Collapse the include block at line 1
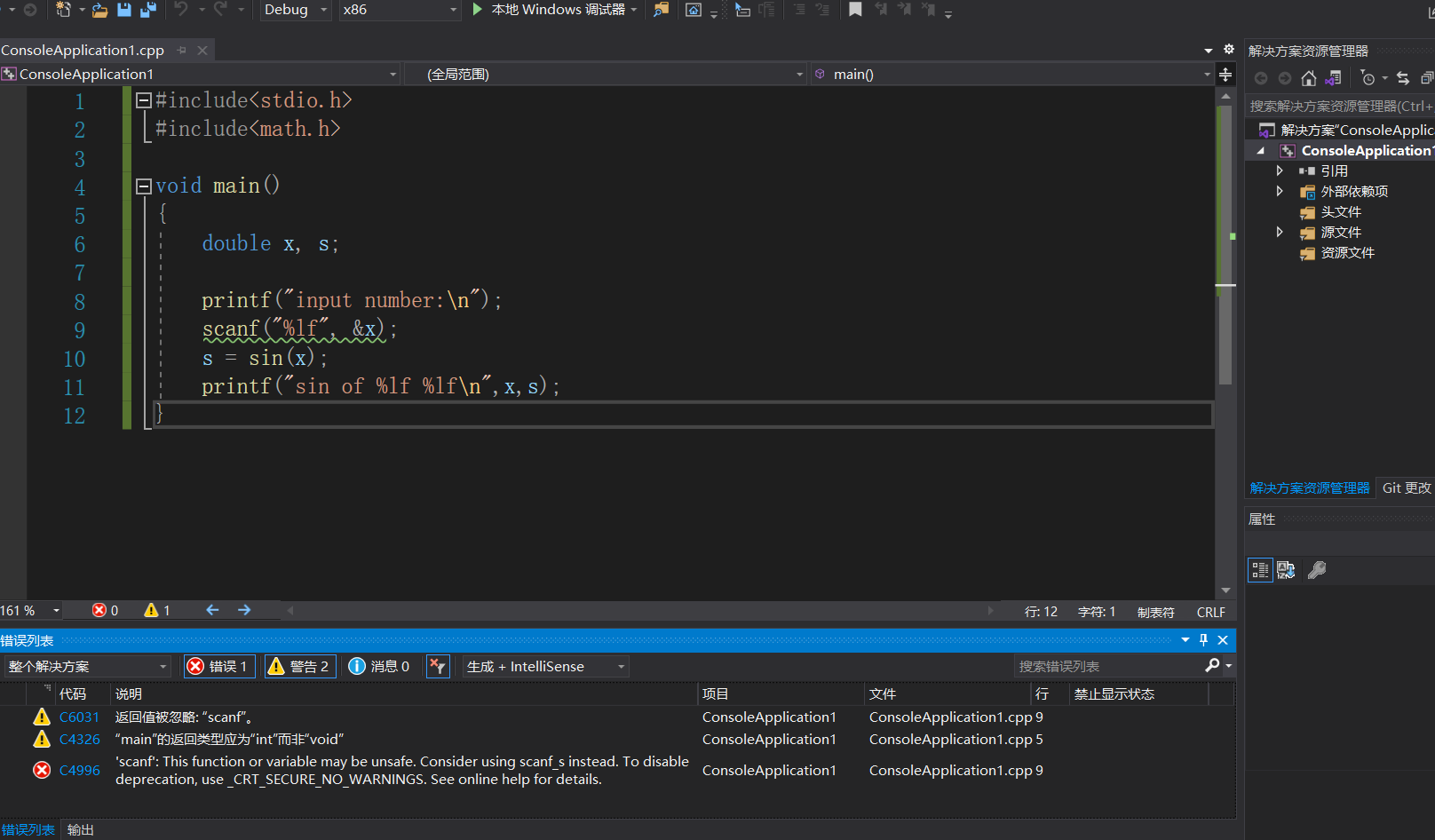 [x=143, y=101]
